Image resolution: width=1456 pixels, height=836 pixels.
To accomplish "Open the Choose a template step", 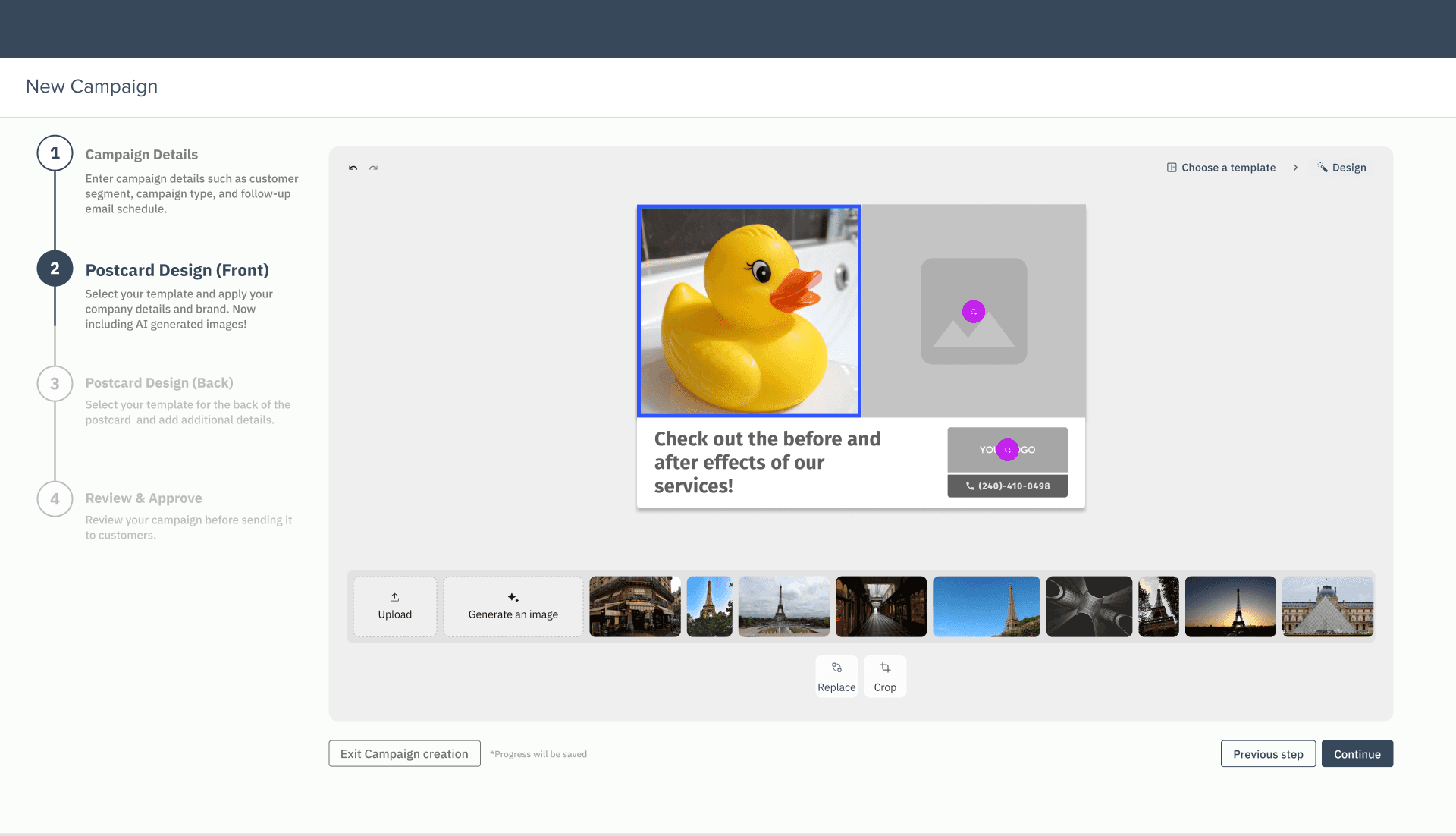I will click(1221, 168).
